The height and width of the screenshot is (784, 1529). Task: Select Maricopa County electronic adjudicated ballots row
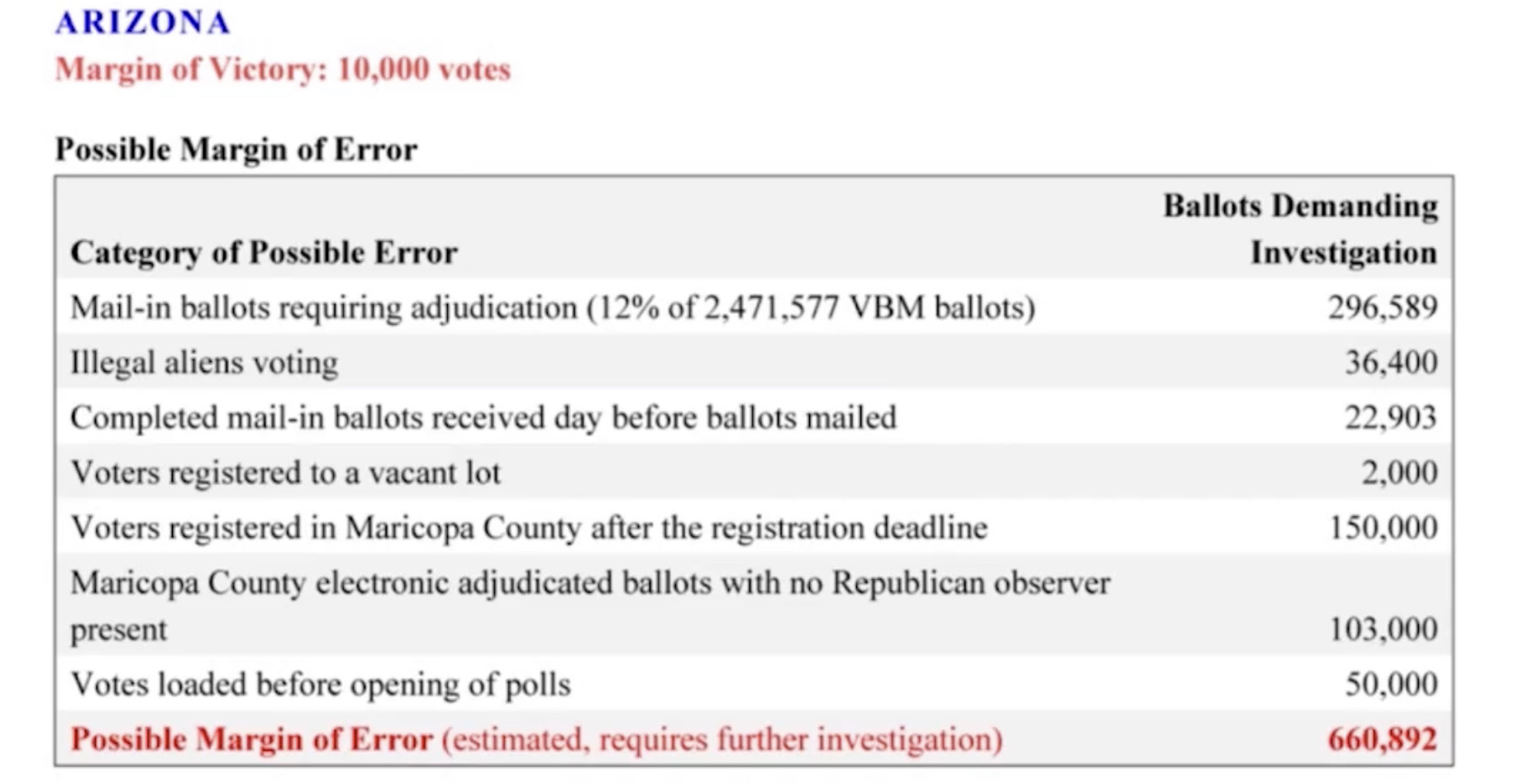pyautogui.click(x=754, y=606)
